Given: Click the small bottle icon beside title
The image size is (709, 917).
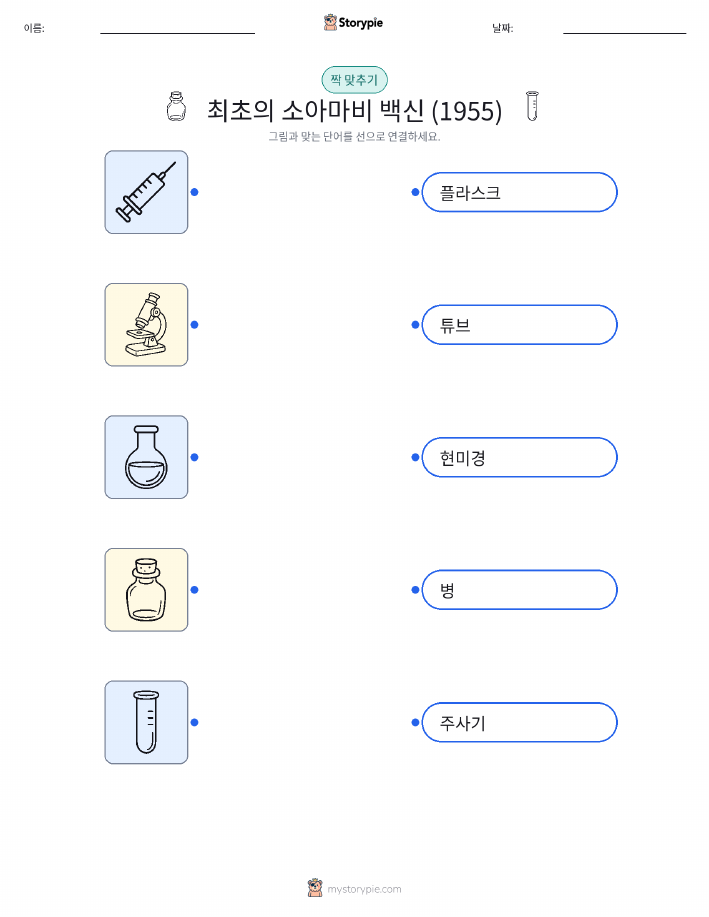Looking at the screenshot, I should coord(176,106).
